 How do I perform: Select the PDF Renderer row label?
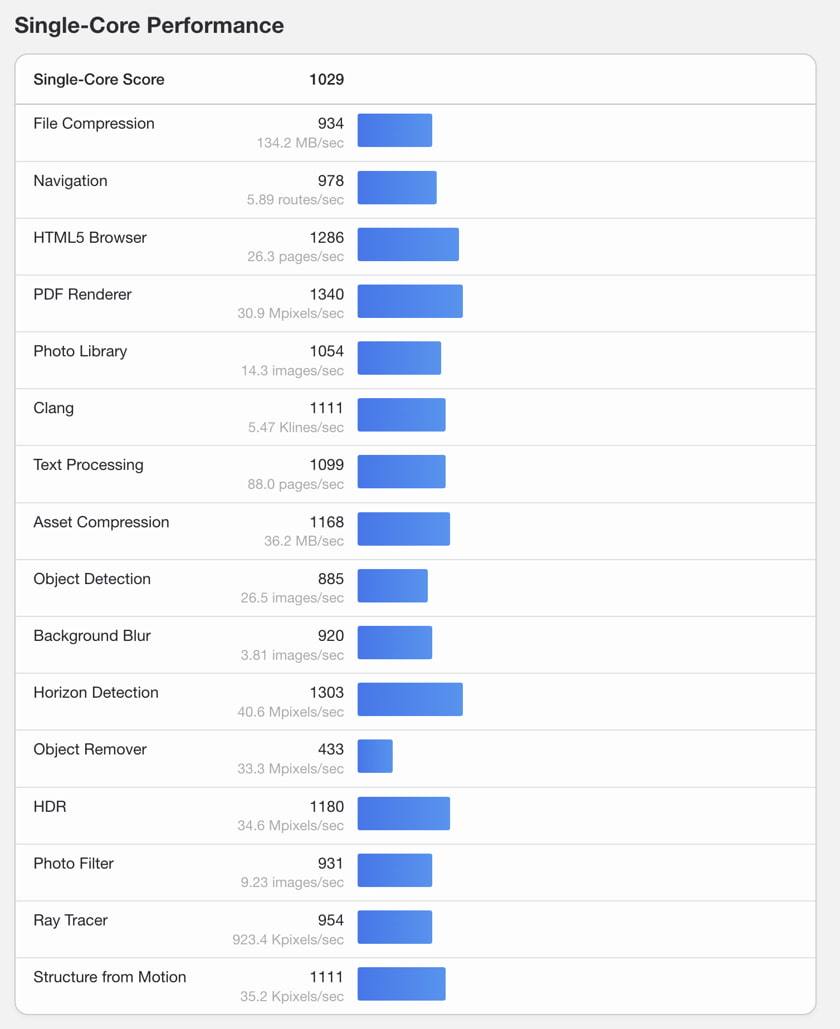[83, 294]
